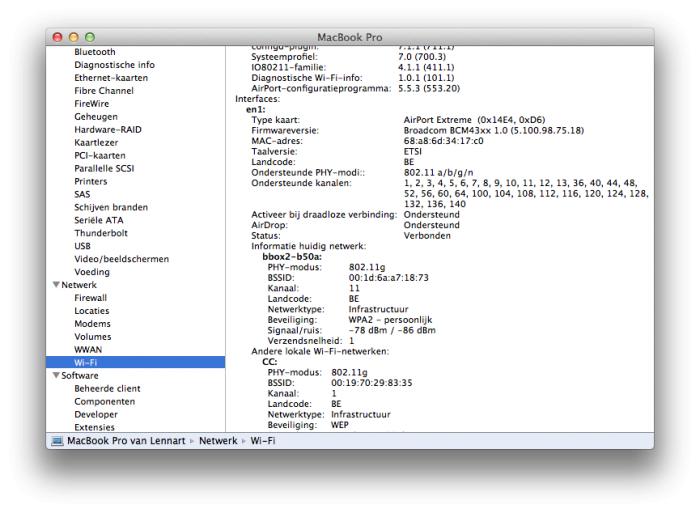Click 'AirPort Extreme' card type value
This screenshot has width=700, height=513.
point(474,120)
